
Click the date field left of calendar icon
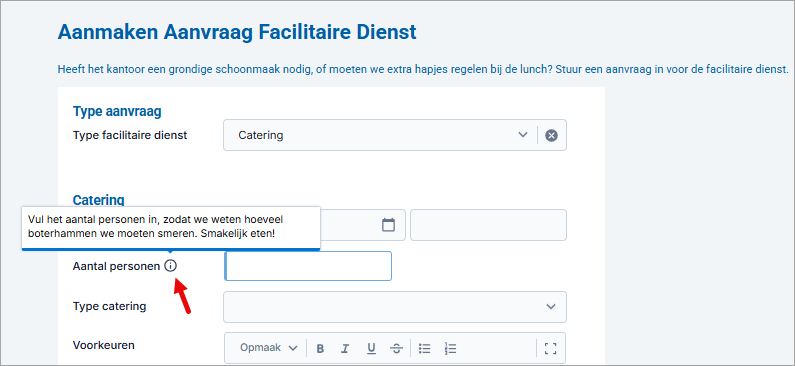pos(350,225)
